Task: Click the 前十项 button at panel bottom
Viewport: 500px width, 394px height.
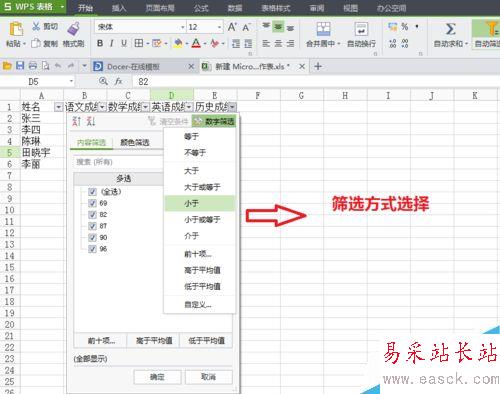Action: coord(101,341)
